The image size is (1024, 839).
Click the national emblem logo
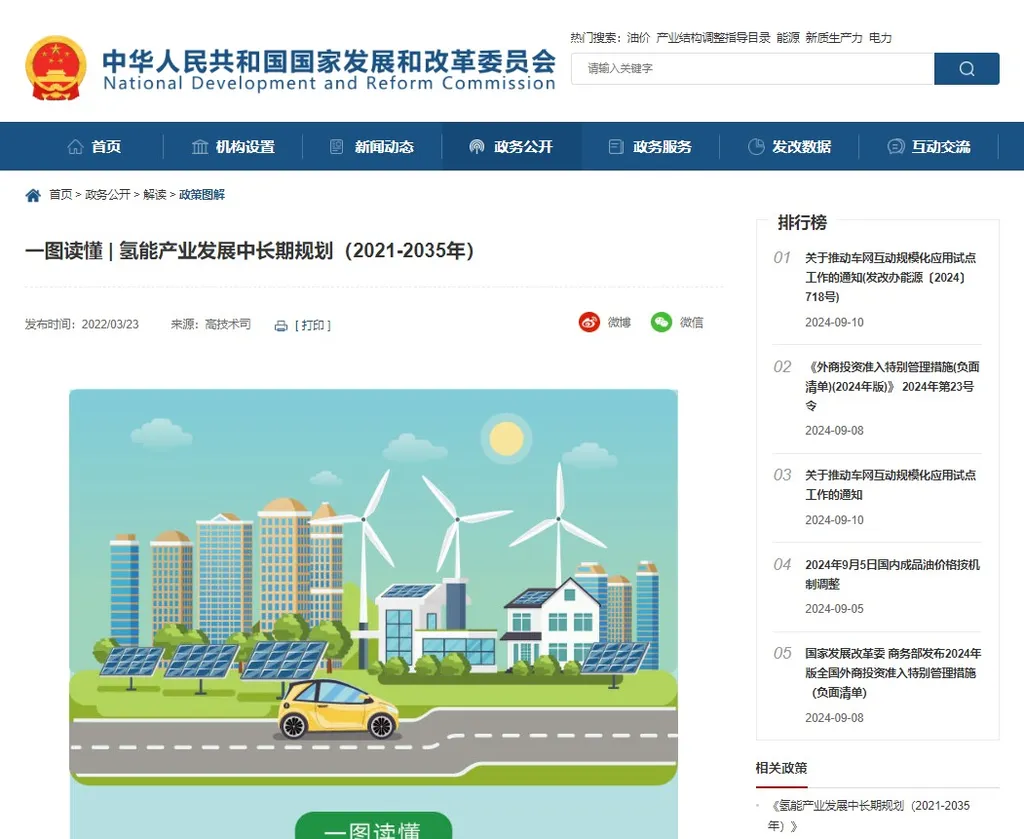(x=56, y=67)
